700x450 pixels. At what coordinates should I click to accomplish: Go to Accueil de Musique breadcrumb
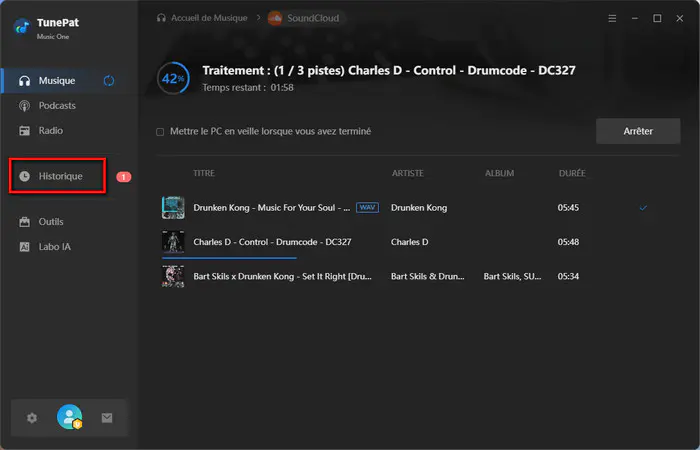pos(202,18)
